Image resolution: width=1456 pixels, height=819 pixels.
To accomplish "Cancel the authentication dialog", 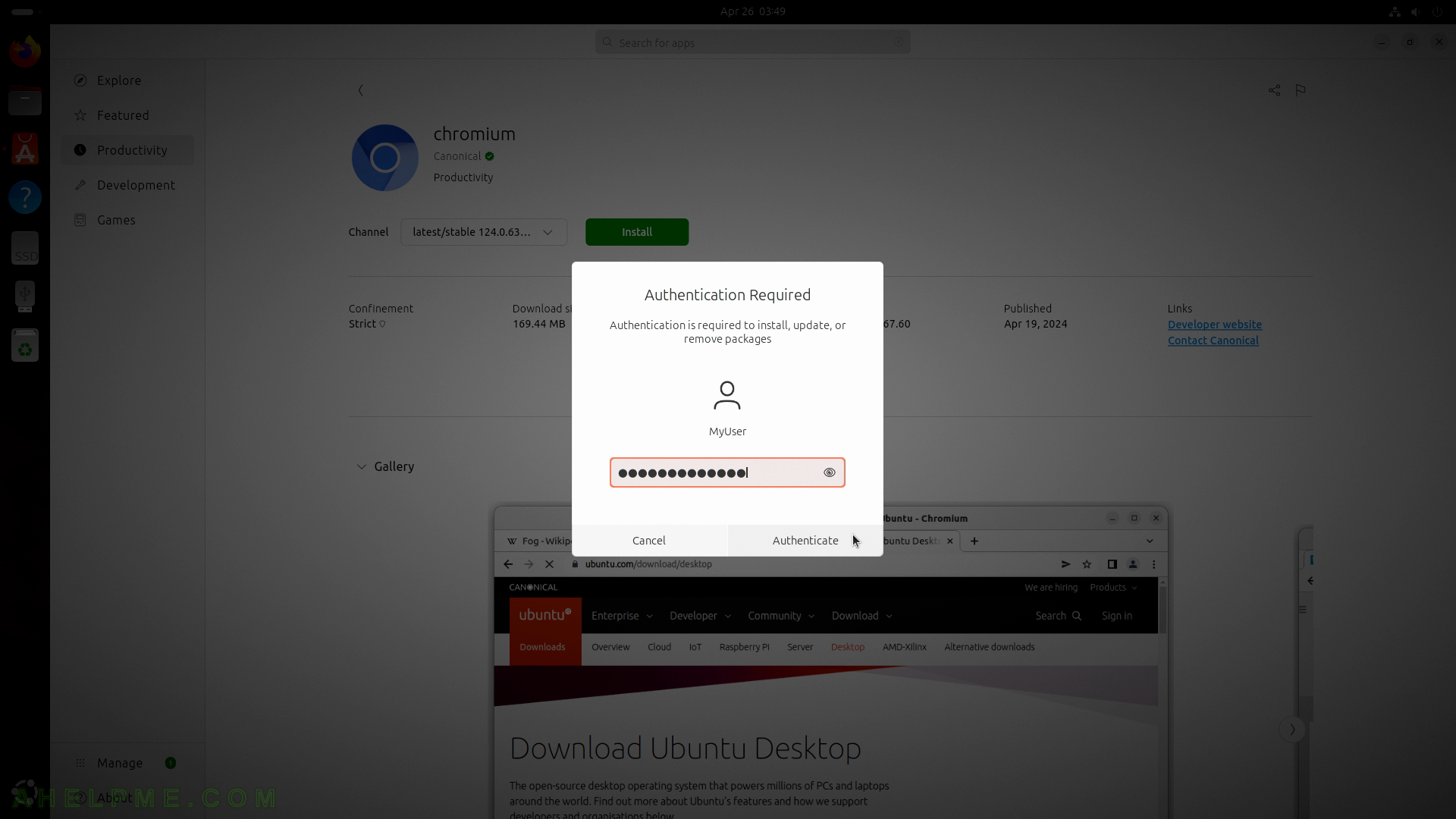I will click(x=649, y=541).
